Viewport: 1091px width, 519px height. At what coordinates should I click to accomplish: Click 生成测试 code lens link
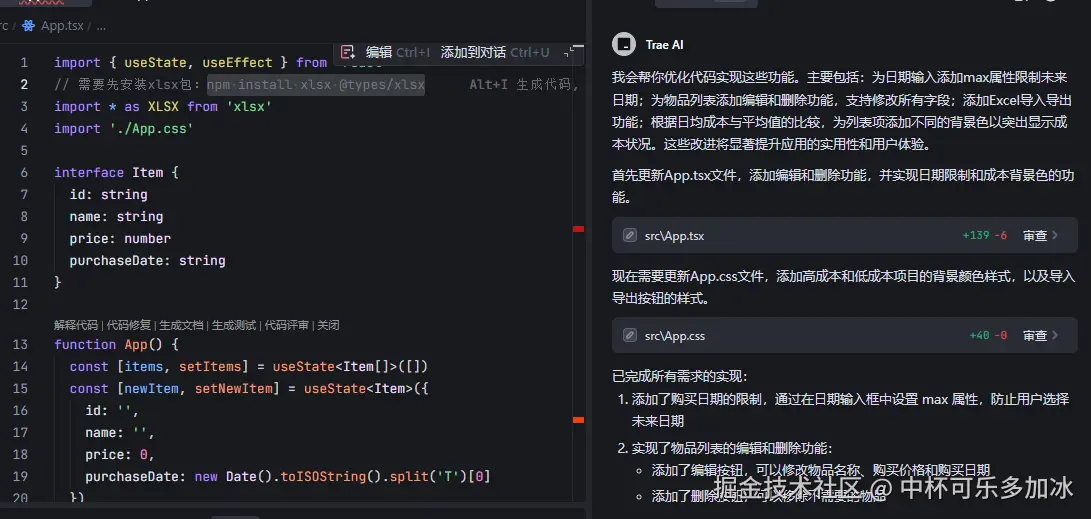coord(234,325)
